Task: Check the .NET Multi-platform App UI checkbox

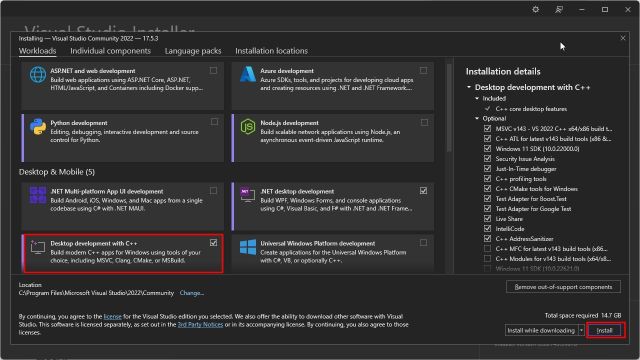Action: [213, 191]
